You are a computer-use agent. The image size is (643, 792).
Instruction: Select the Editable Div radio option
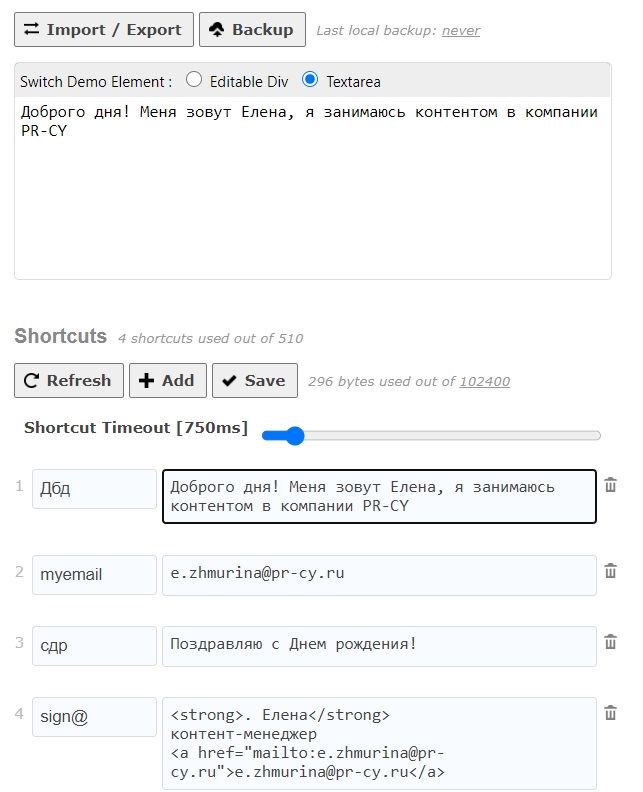point(194,80)
